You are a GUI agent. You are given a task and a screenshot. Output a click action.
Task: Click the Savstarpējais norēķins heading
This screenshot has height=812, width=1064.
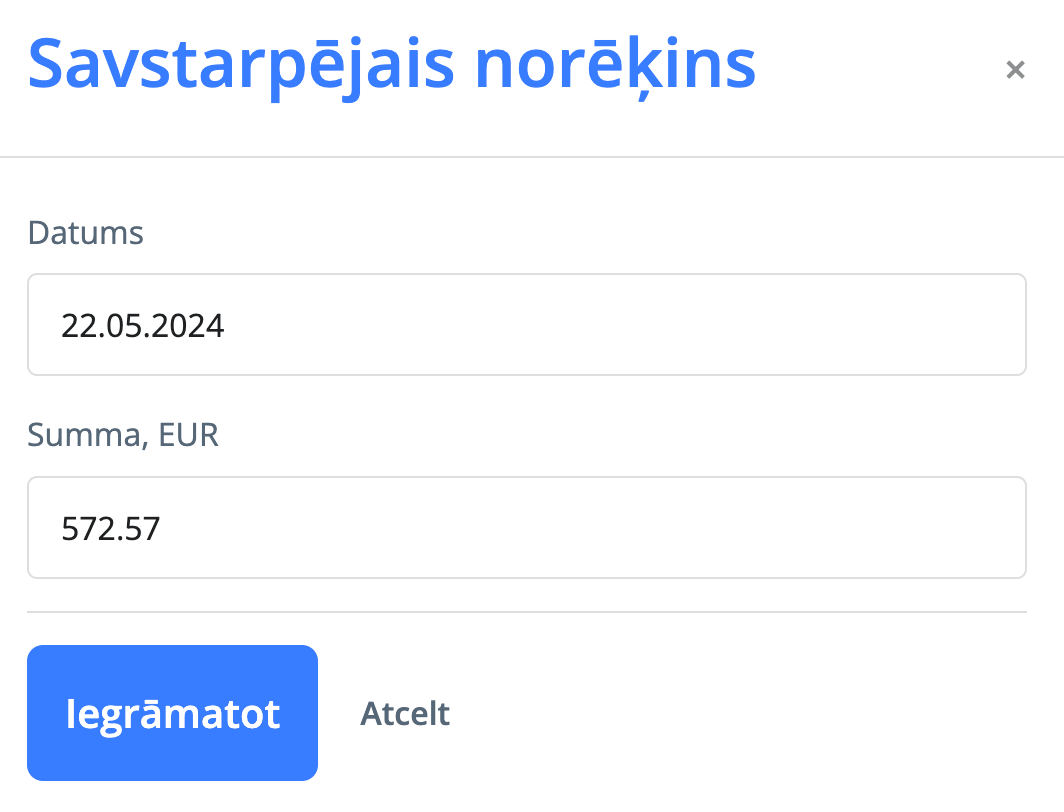pyautogui.click(x=392, y=64)
